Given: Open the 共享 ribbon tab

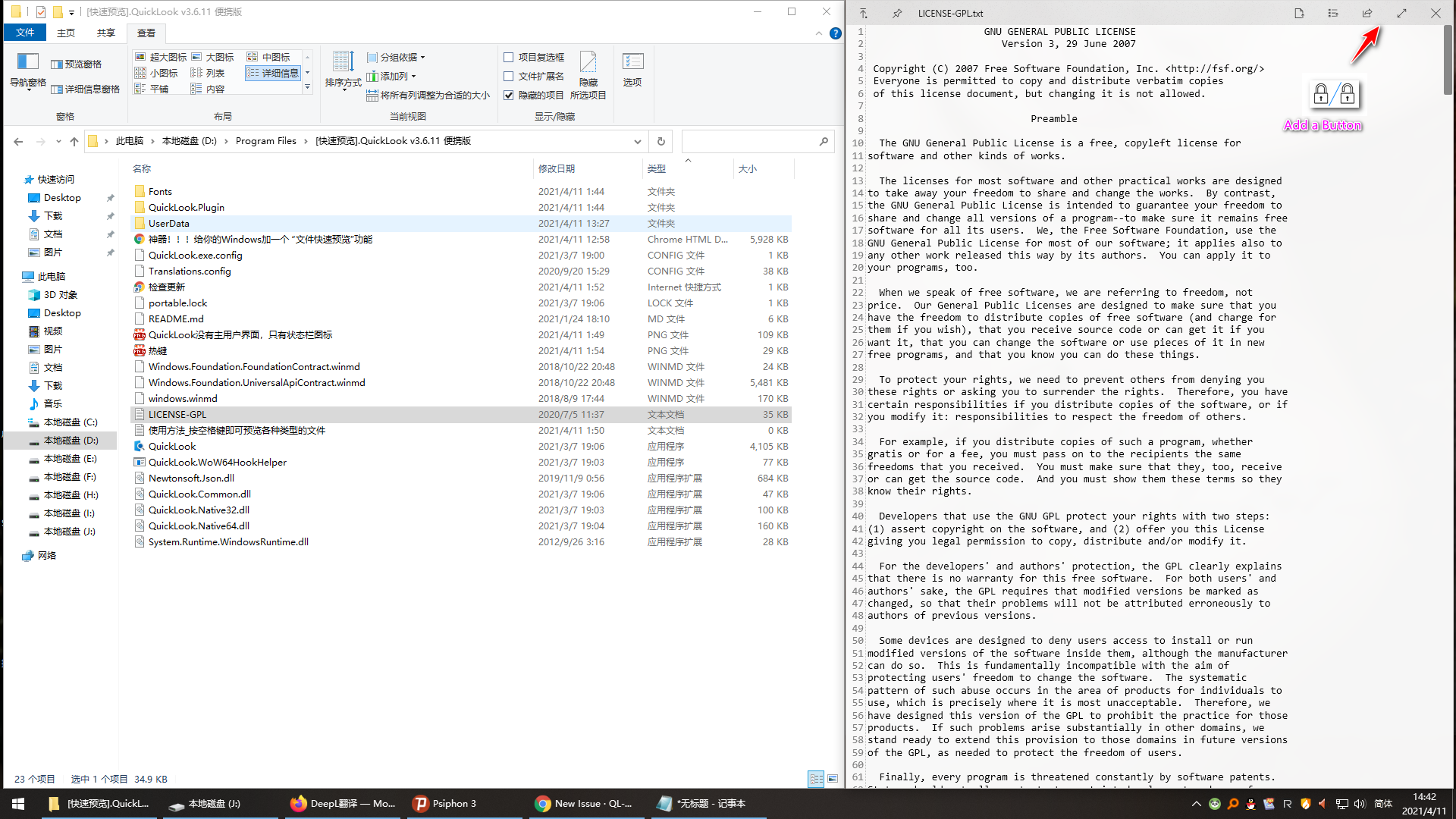Looking at the screenshot, I should tap(106, 33).
